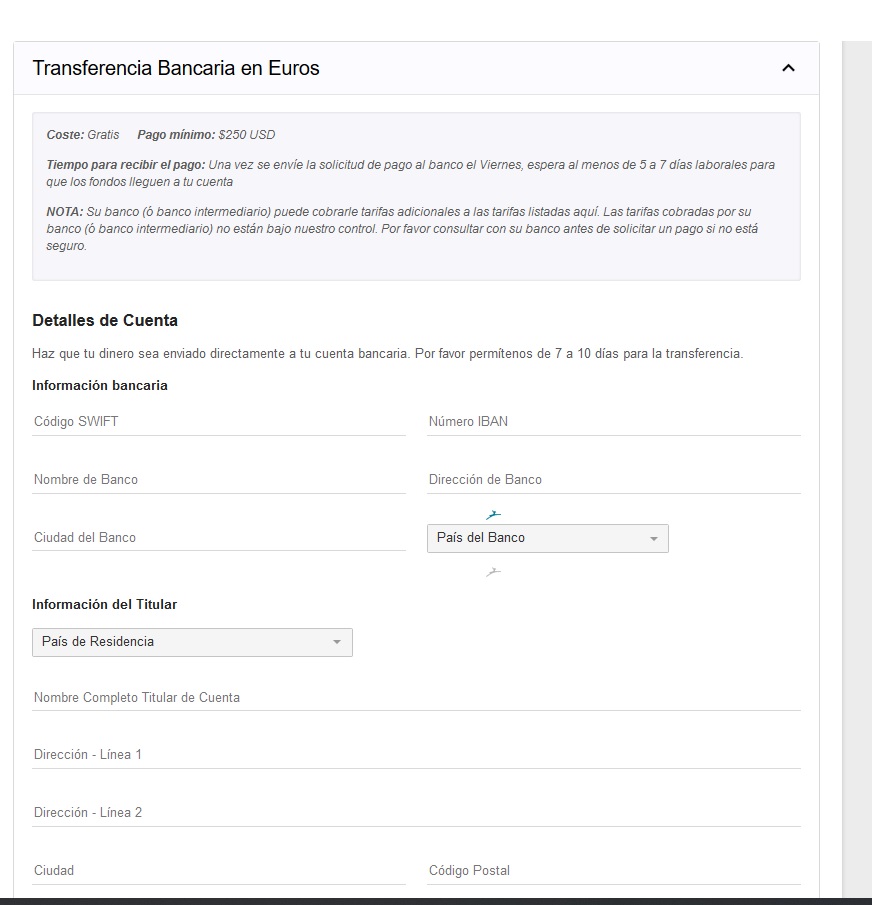Click the NOTA paragraph in the info box
872x905 pixels.
400,228
